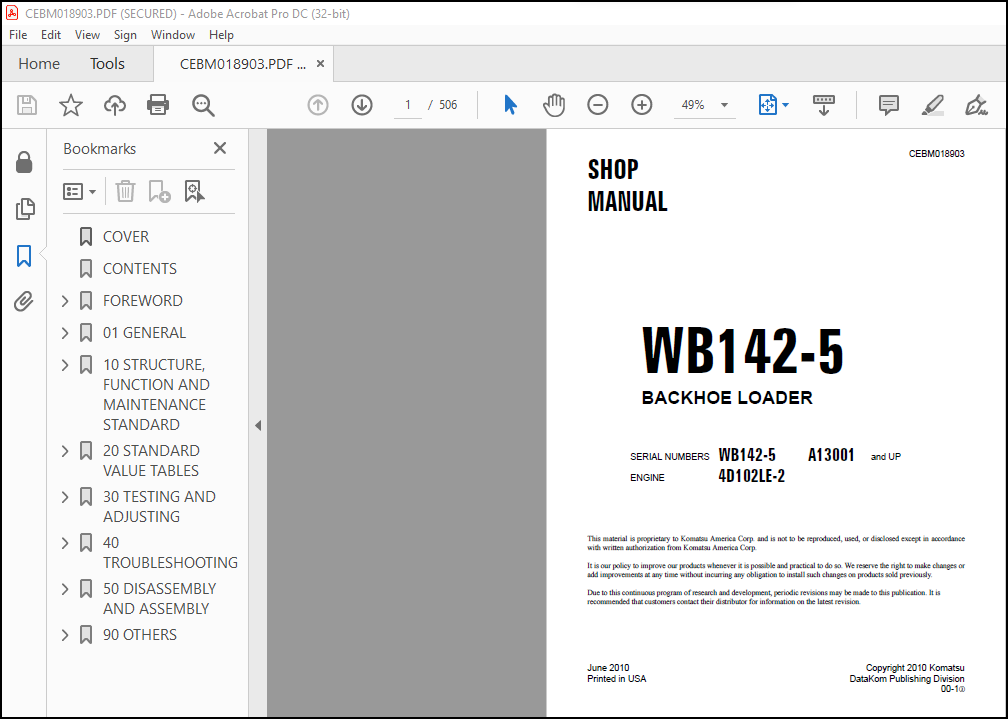The image size is (1008, 719).
Task: Open the View menu
Action: [x=87, y=35]
